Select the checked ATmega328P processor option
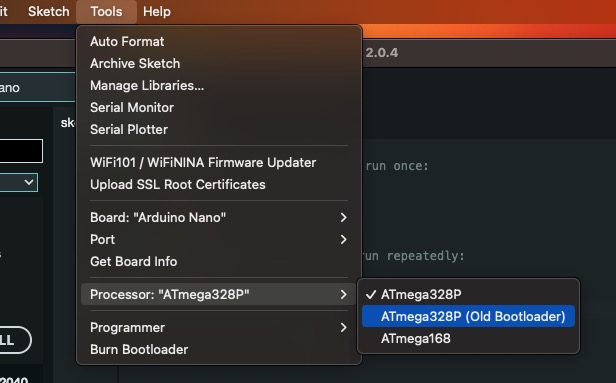The width and height of the screenshot is (616, 383). point(468,295)
